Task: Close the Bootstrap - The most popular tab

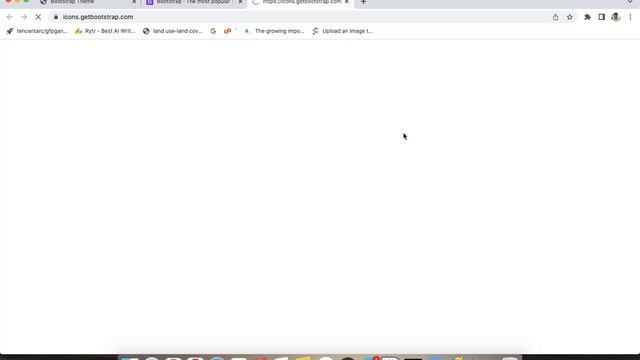Action: click(x=240, y=2)
